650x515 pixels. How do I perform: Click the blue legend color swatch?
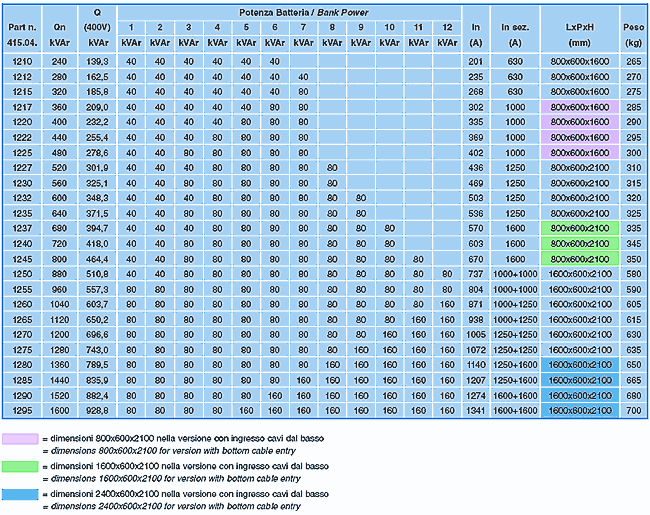pyautogui.click(x=20, y=494)
